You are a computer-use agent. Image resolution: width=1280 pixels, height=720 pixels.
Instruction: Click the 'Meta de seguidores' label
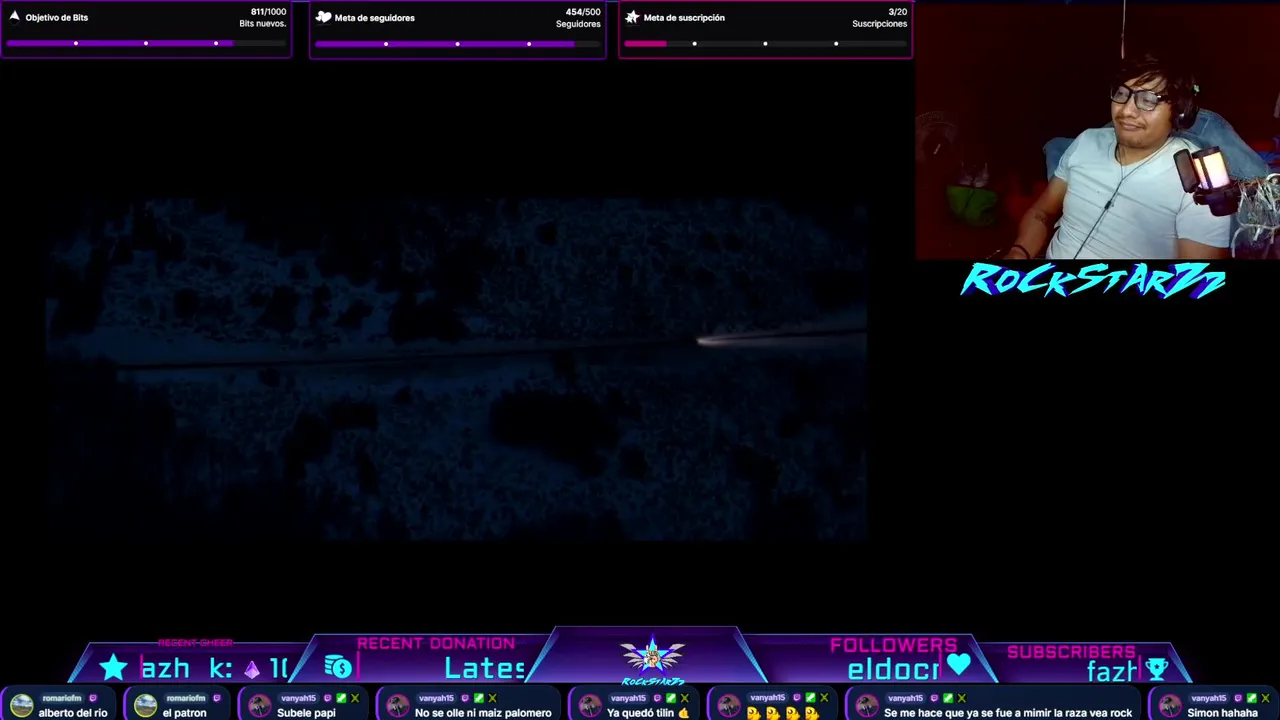tap(374, 17)
